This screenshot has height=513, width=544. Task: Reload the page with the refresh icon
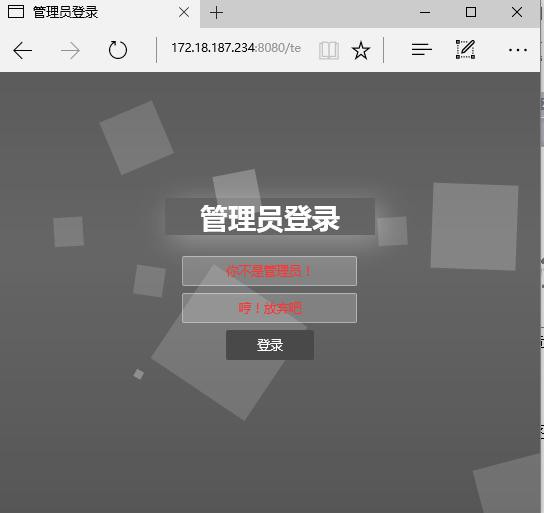point(118,50)
